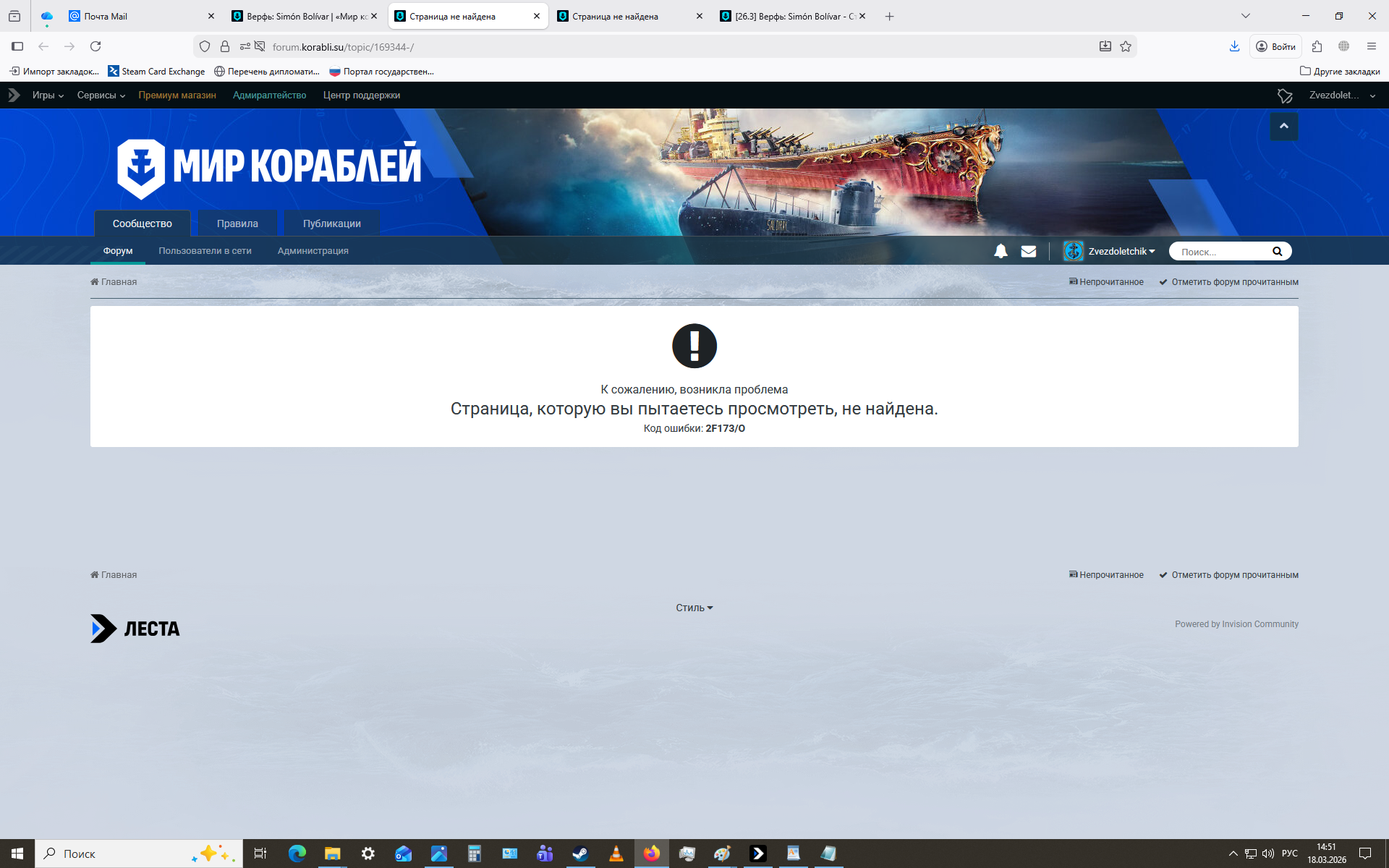Click the tracking protection shield icon
The width and height of the screenshot is (1389, 868).
click(205, 46)
